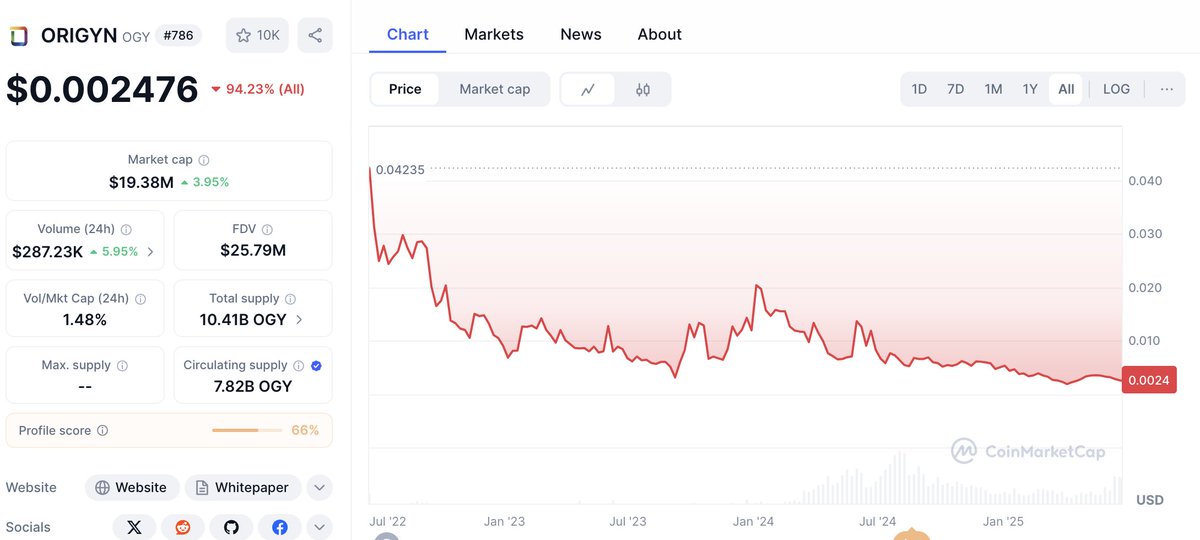
Task: Open the About tab
Action: 660,34
